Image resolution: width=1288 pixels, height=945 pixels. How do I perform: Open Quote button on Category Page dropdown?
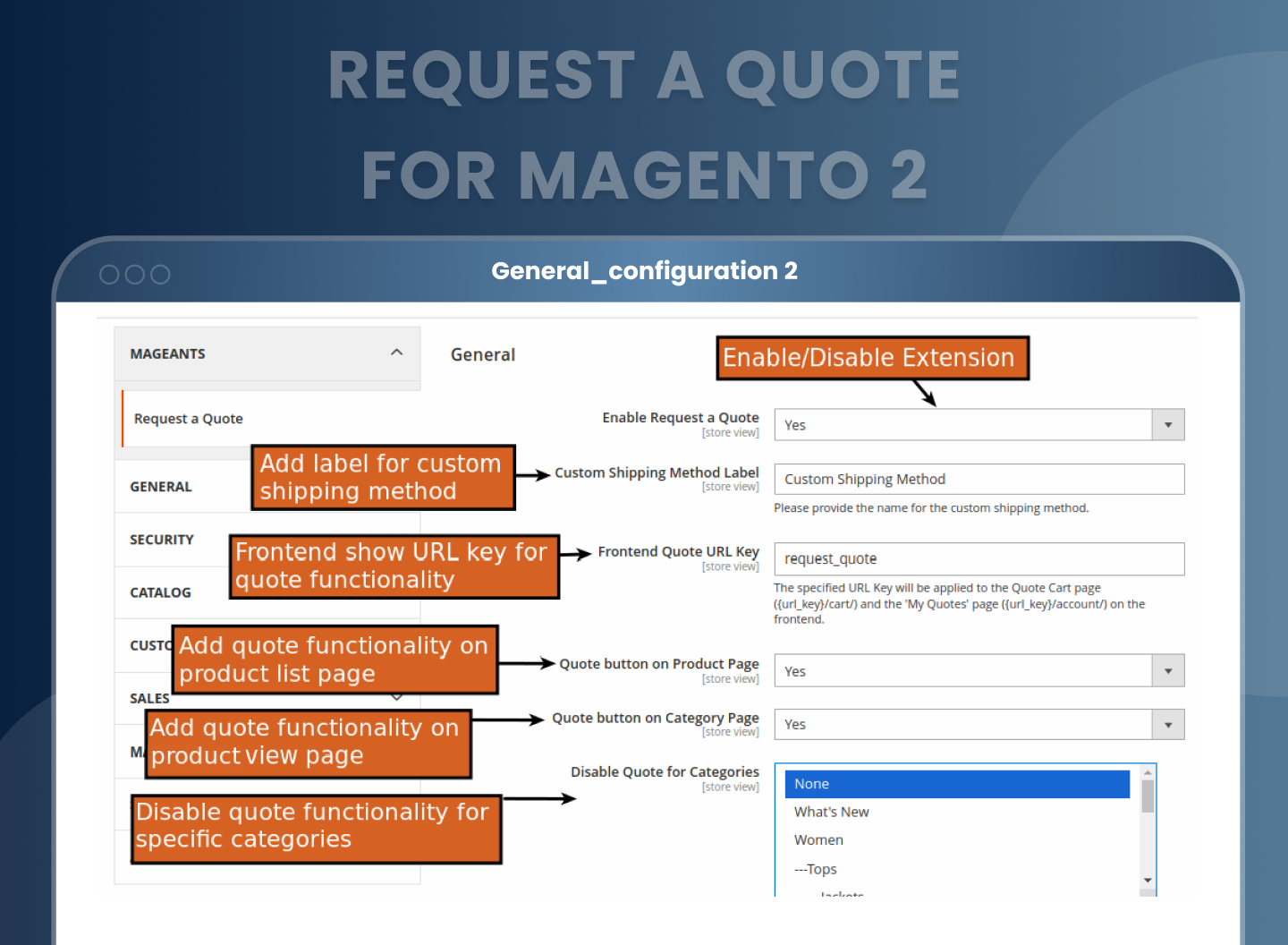(x=979, y=725)
